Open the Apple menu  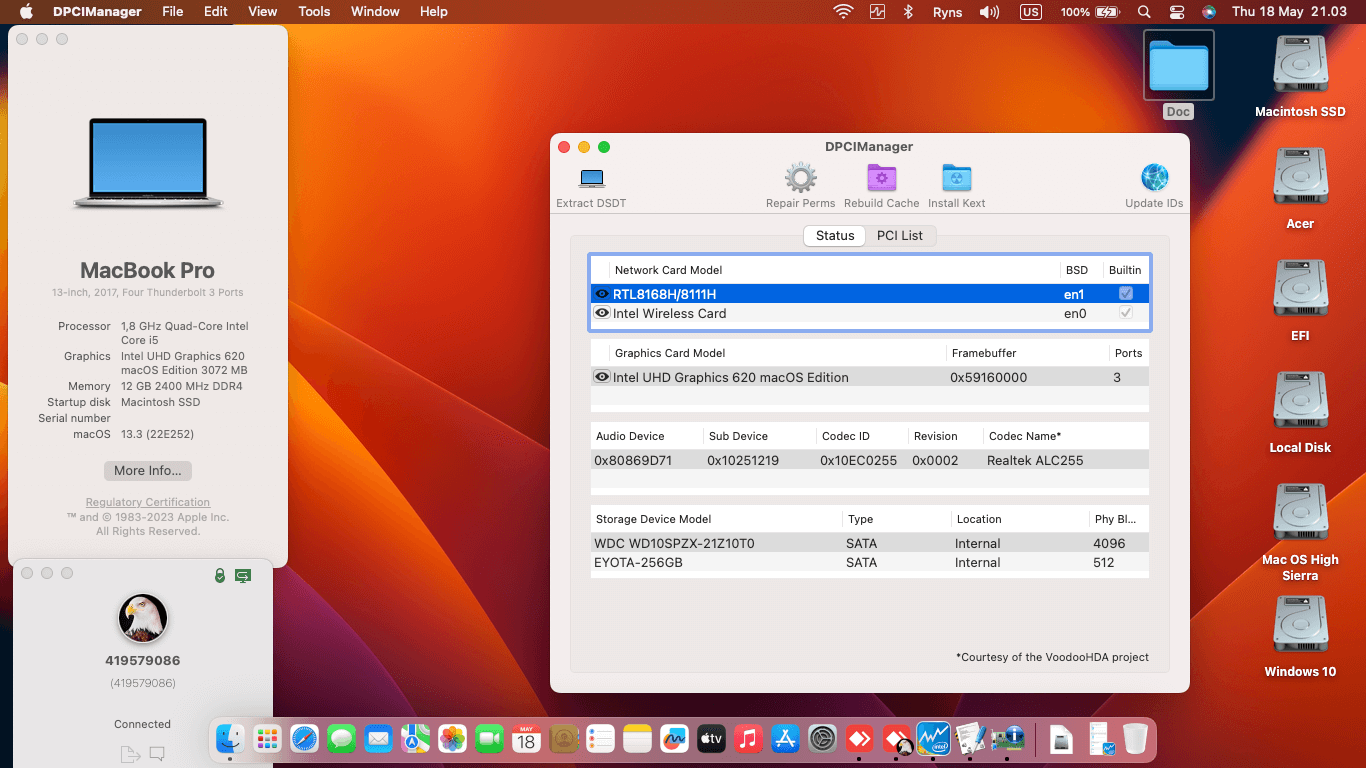click(26, 12)
